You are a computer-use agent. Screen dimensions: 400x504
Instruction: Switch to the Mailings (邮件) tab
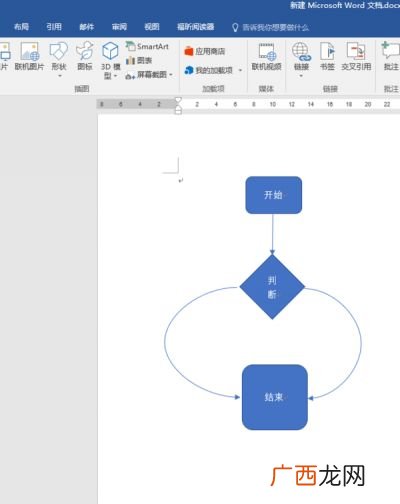tap(86, 27)
